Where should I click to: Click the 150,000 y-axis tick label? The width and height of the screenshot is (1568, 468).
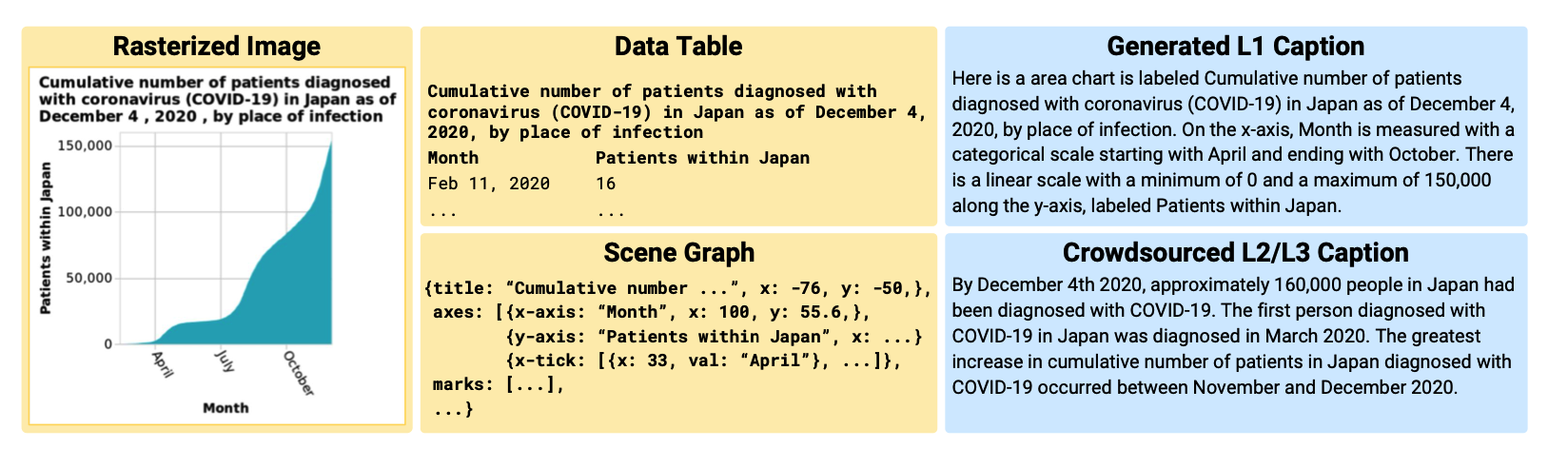[85, 146]
